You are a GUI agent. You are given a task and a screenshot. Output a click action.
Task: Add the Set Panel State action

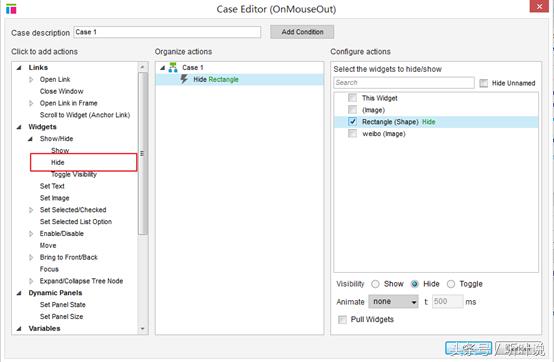click(63, 304)
